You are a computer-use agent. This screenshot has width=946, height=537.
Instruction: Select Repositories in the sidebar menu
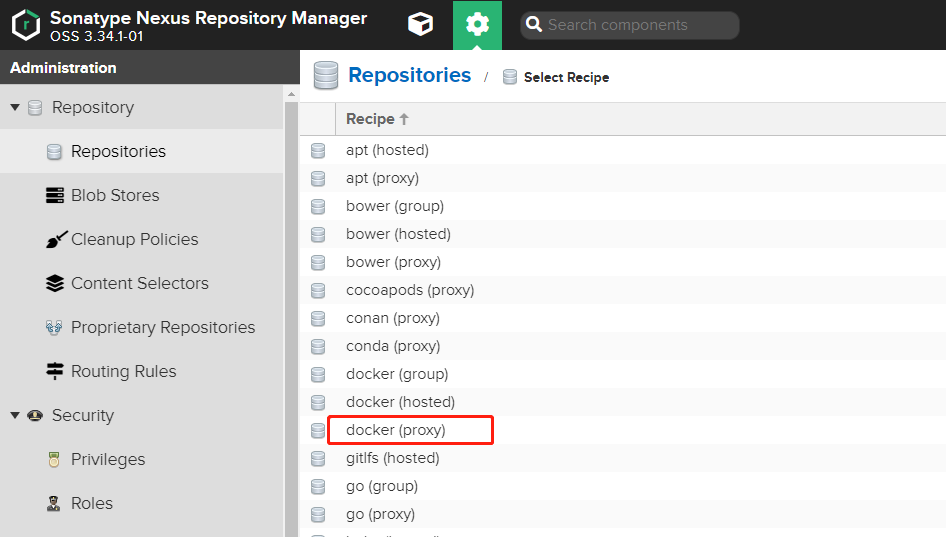pyautogui.click(x=118, y=152)
